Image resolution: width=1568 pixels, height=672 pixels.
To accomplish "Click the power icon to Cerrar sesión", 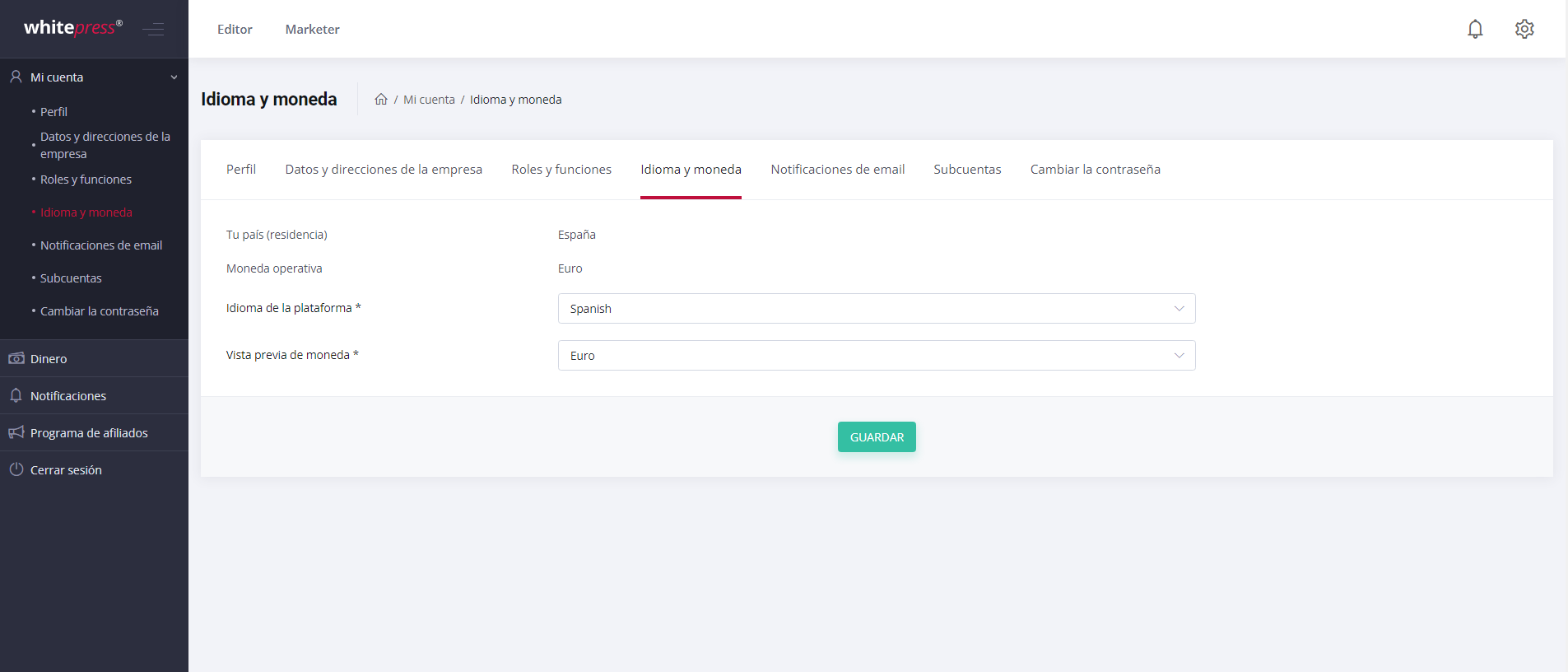I will point(16,469).
